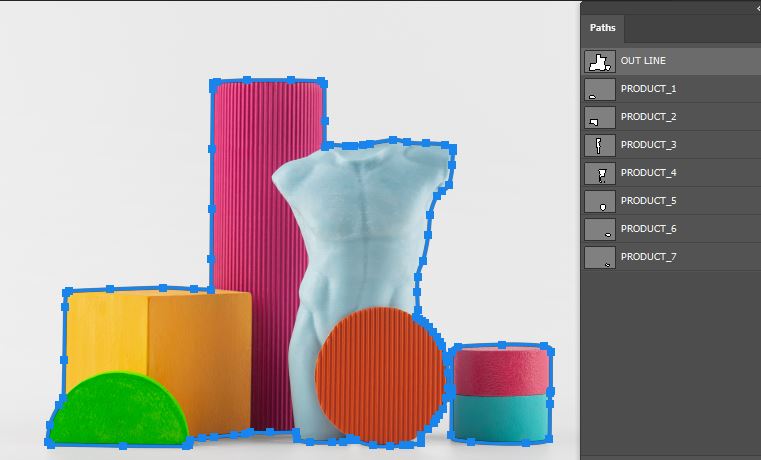Select the PRODUCT_5 path
Screen dimensions: 761x460
pyautogui.click(x=671, y=201)
